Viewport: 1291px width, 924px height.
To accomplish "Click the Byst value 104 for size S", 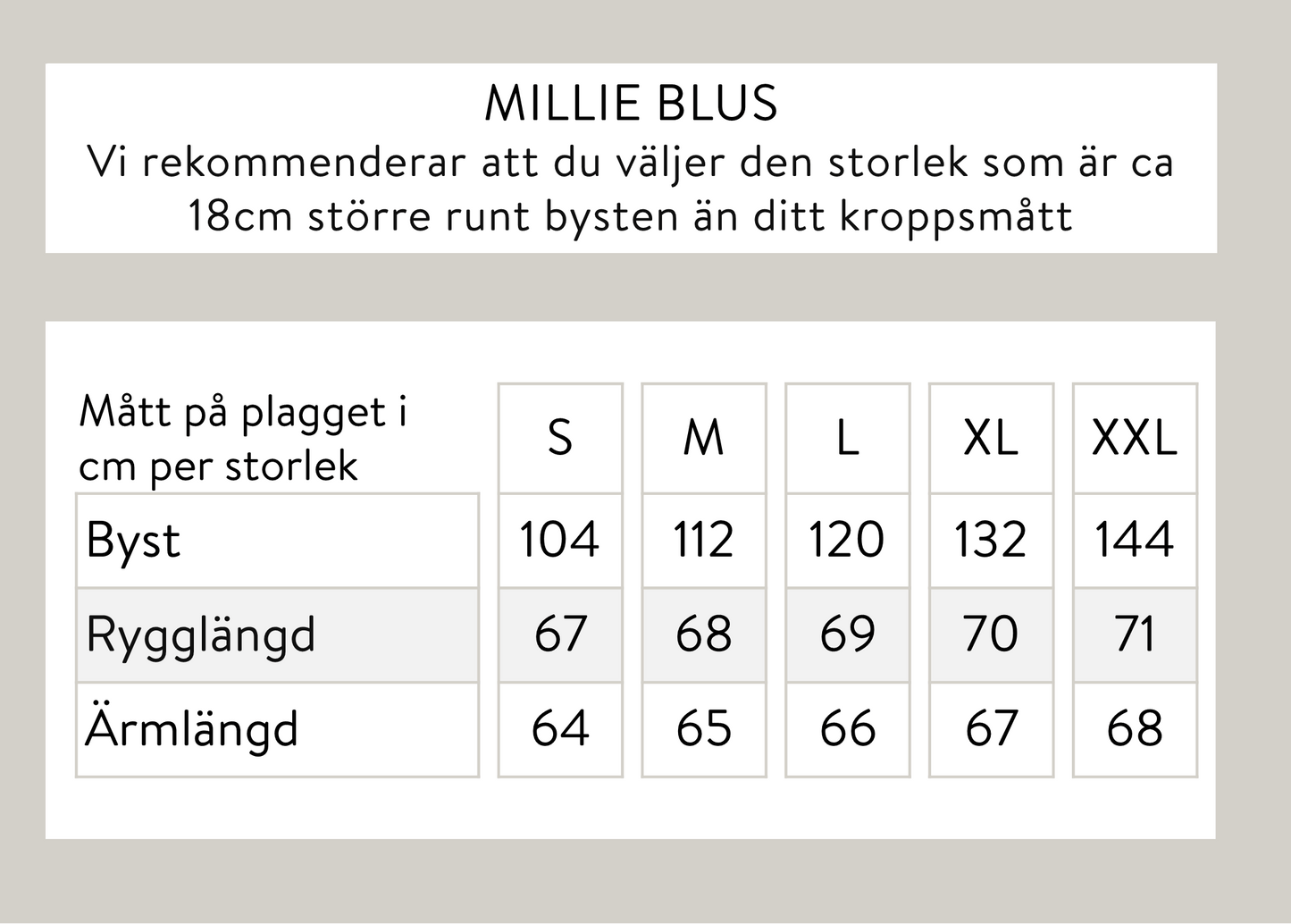I will [560, 541].
